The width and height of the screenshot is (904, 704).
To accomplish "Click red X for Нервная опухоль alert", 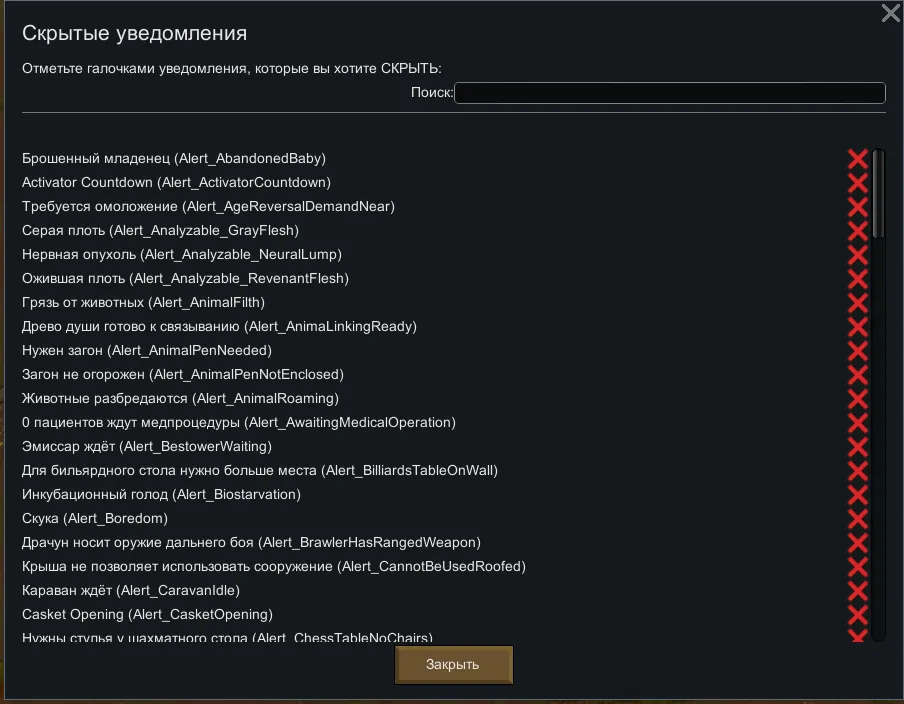I will (858, 255).
